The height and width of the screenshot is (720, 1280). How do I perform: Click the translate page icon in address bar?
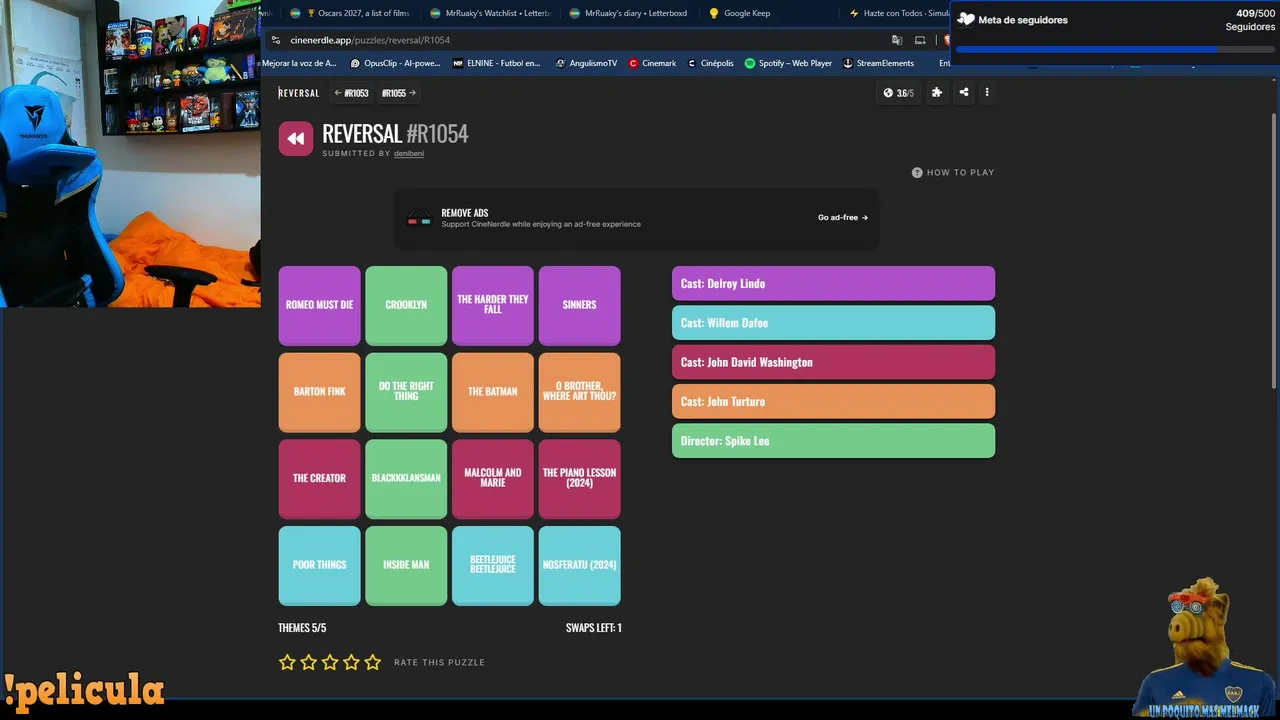897,40
